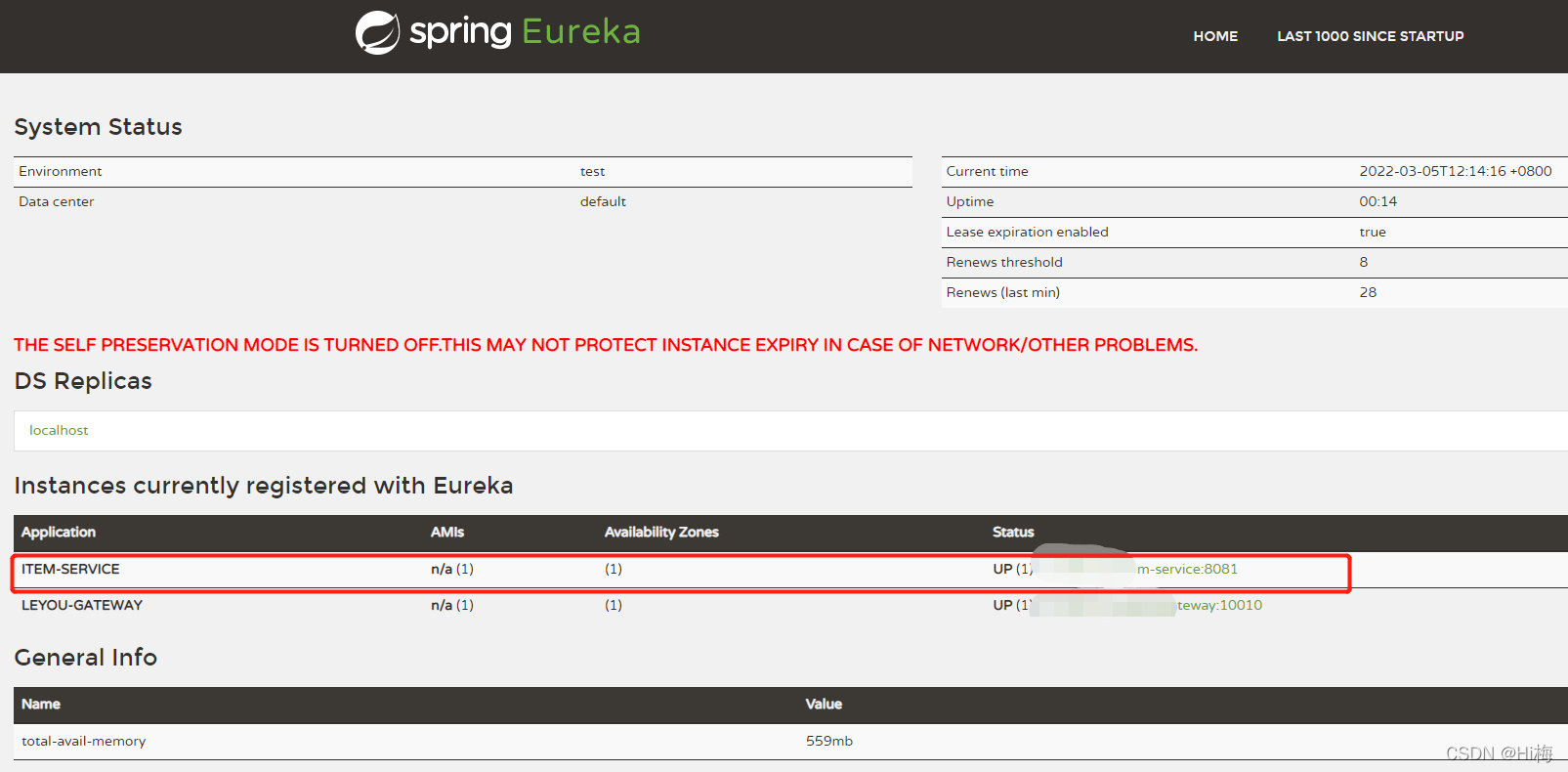
Task: Click the General Info heading
Action: pos(86,658)
